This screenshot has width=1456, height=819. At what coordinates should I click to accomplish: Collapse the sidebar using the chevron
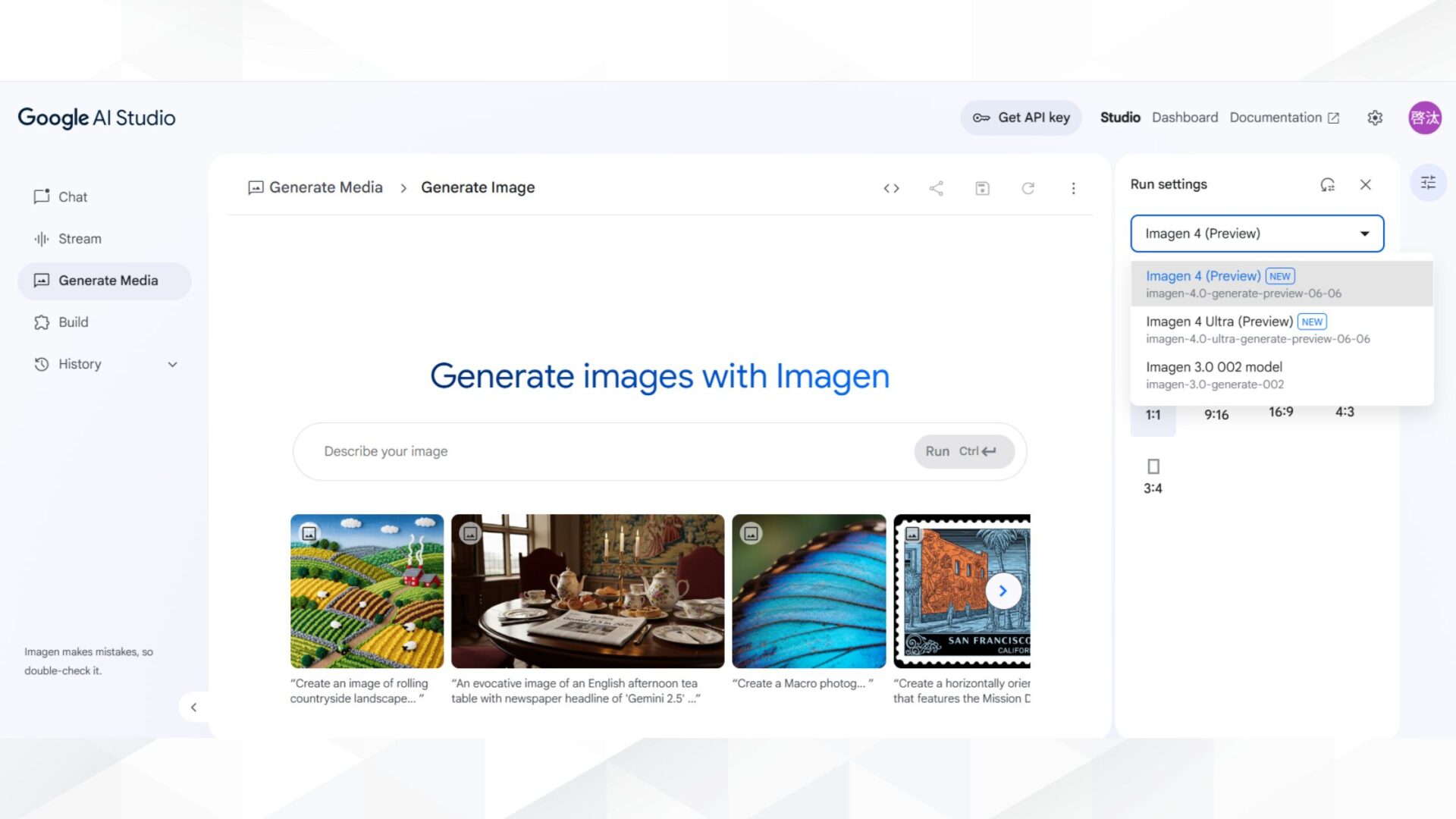(194, 707)
